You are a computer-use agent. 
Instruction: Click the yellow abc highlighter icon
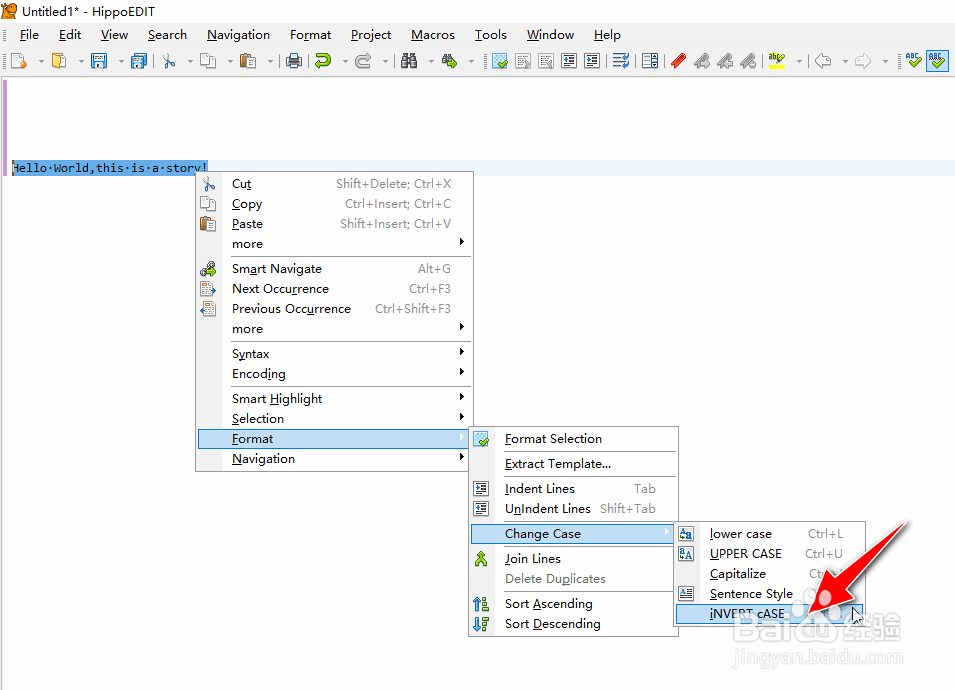777,61
